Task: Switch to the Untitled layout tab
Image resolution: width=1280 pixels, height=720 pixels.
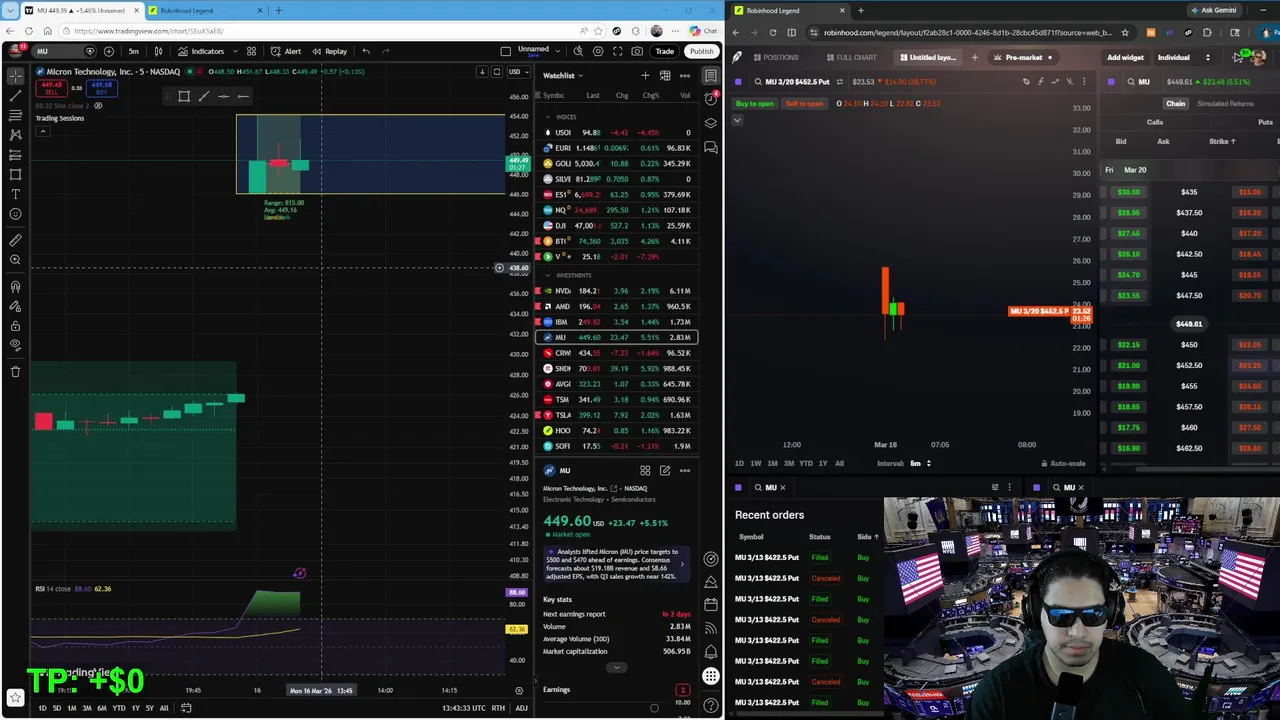Action: (927, 58)
